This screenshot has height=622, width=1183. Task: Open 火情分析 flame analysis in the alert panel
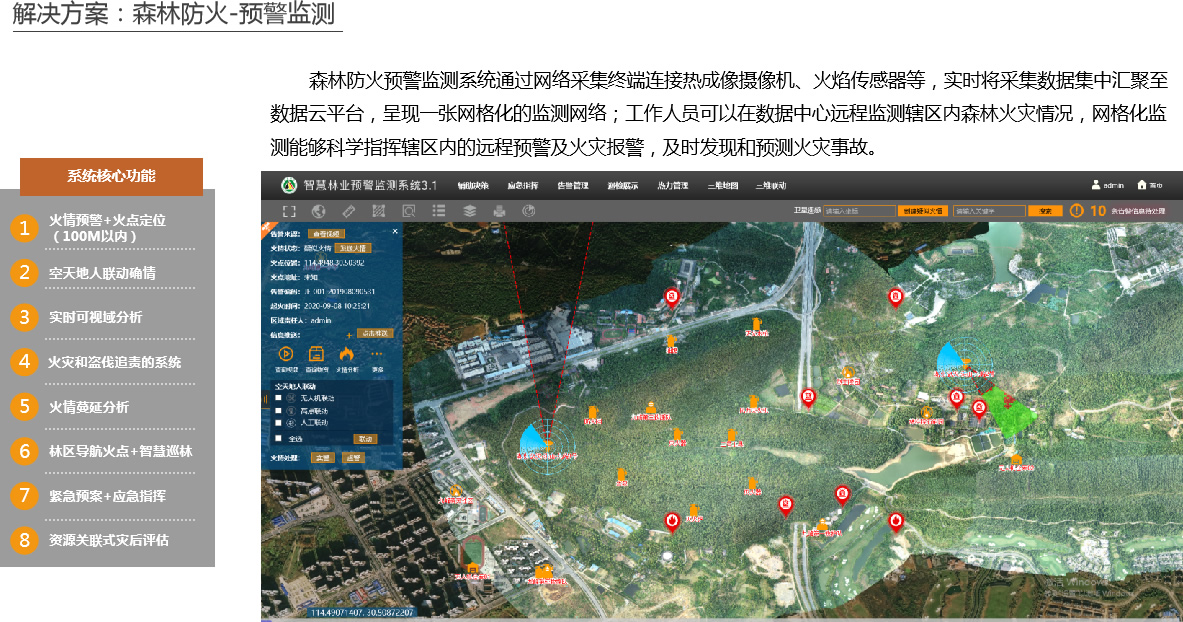click(349, 352)
